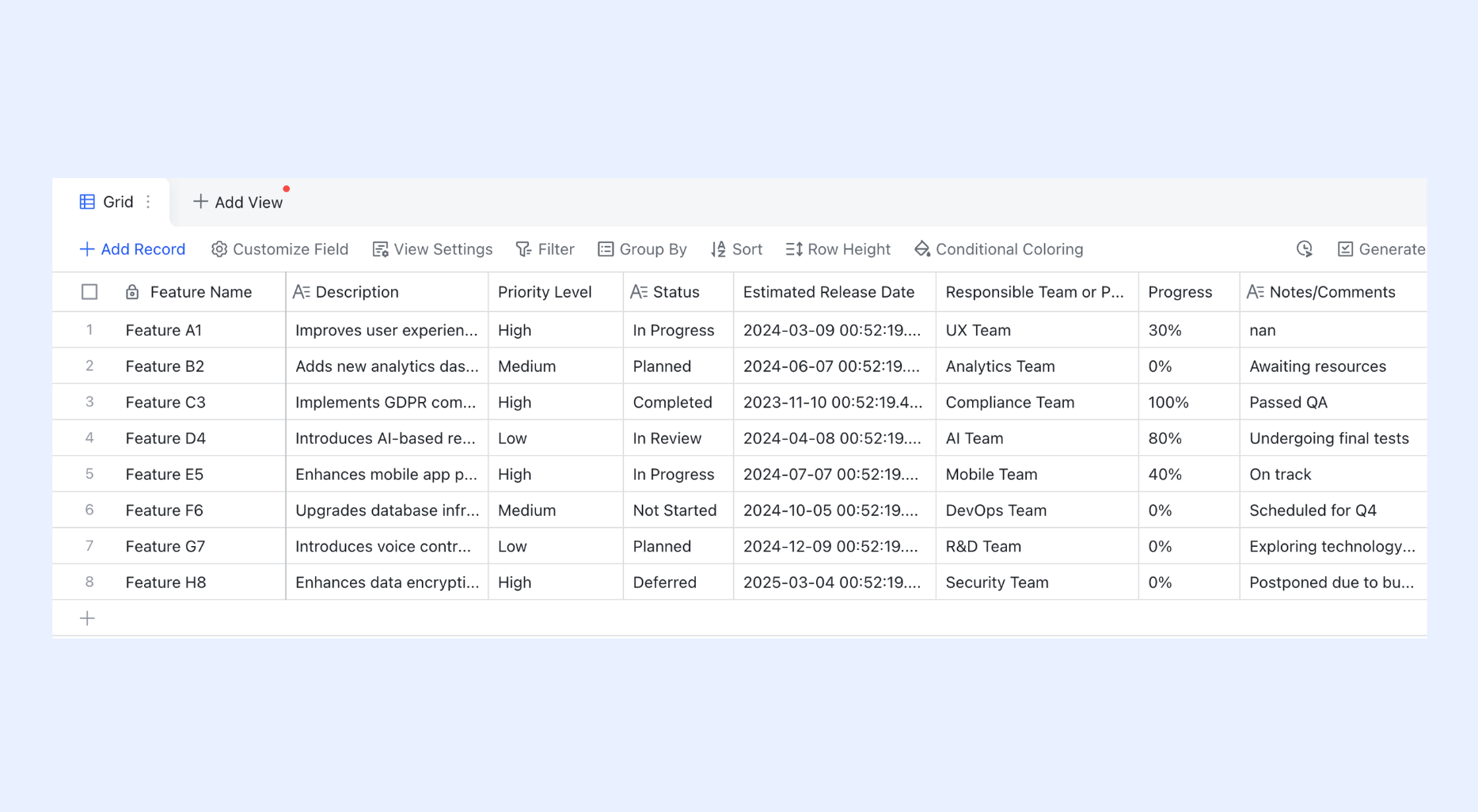Click Add Record button

132,249
